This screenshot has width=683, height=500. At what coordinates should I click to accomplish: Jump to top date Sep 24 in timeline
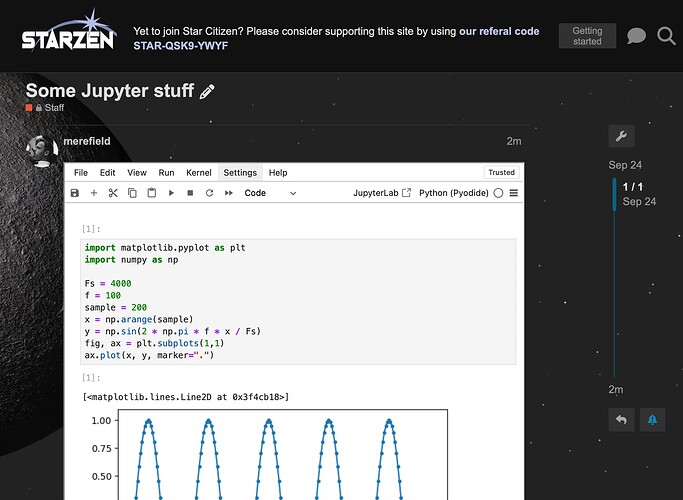click(x=625, y=165)
